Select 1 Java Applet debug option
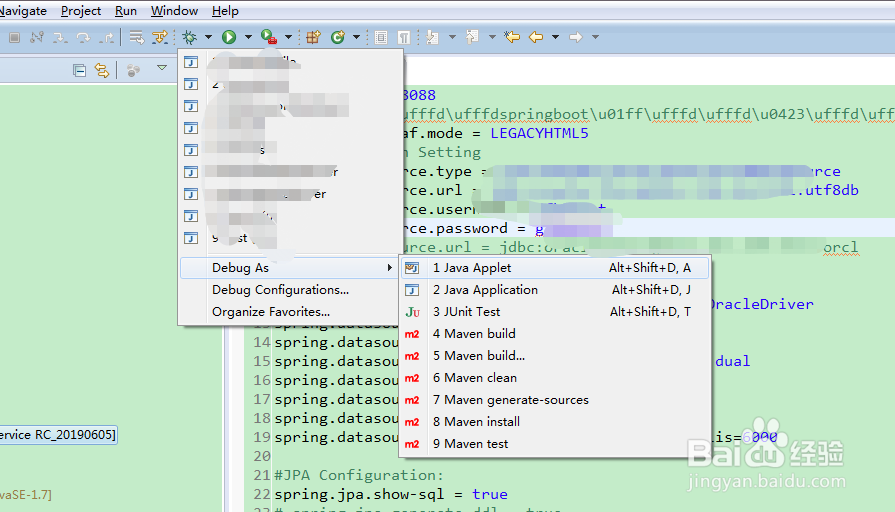Screen dimensions: 895x512 555,268
